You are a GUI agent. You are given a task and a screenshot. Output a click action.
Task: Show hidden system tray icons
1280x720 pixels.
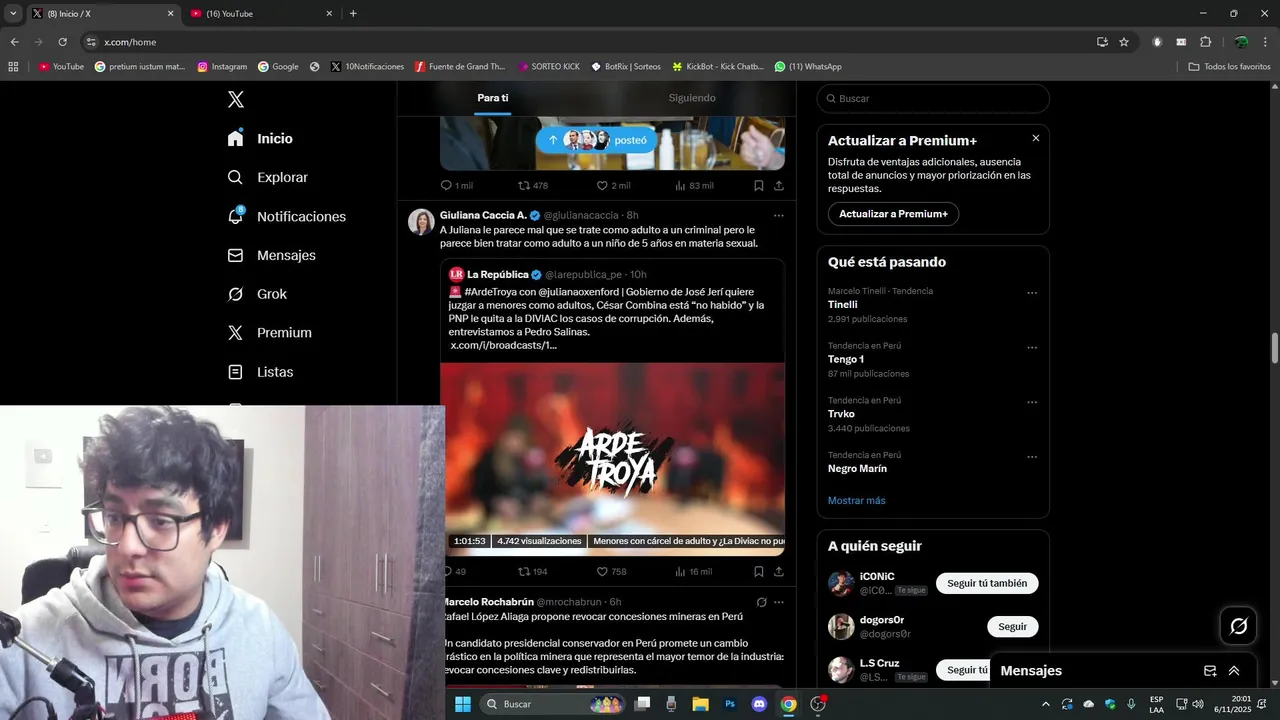point(1046,704)
